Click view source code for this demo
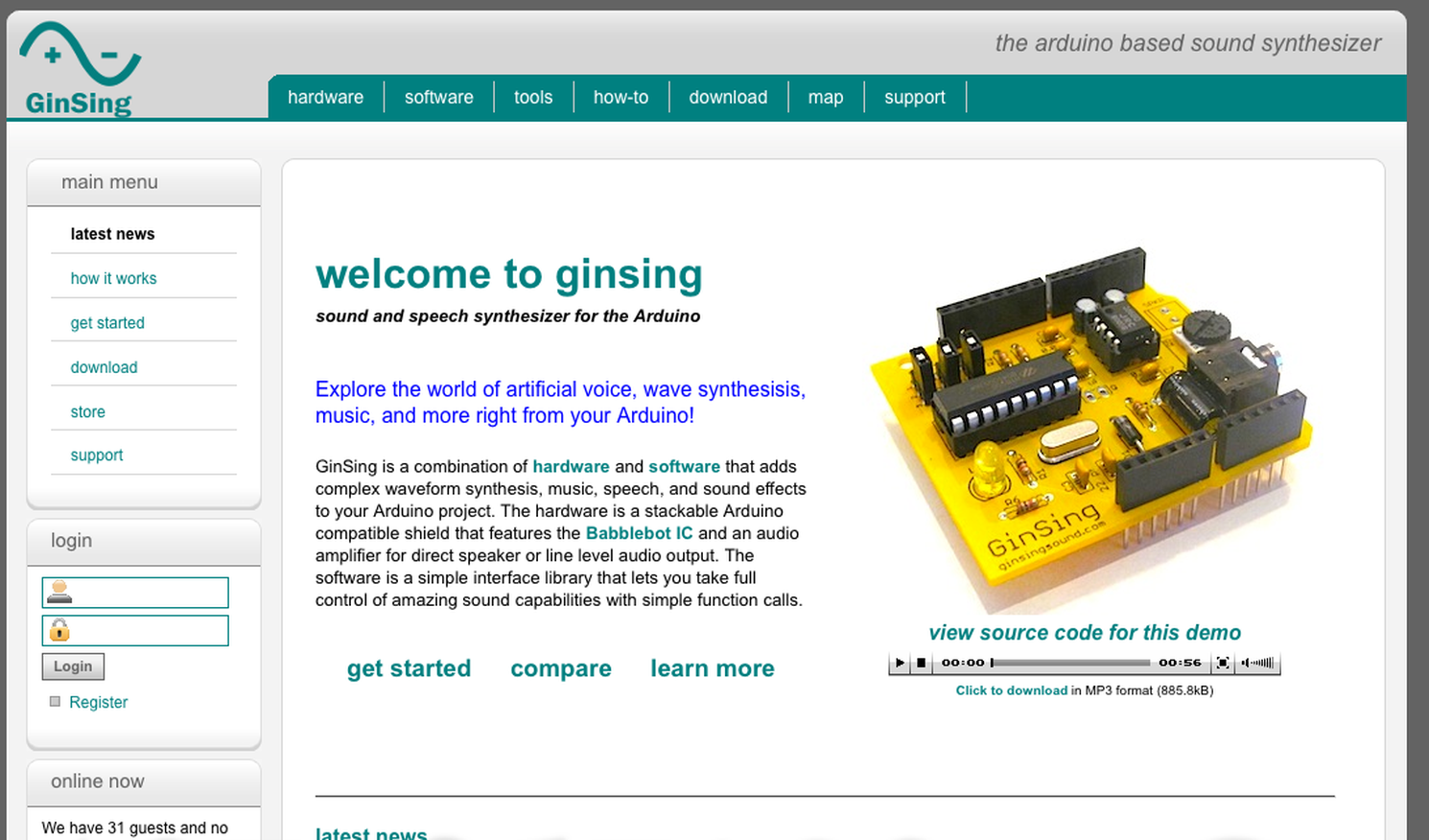 (x=1084, y=633)
